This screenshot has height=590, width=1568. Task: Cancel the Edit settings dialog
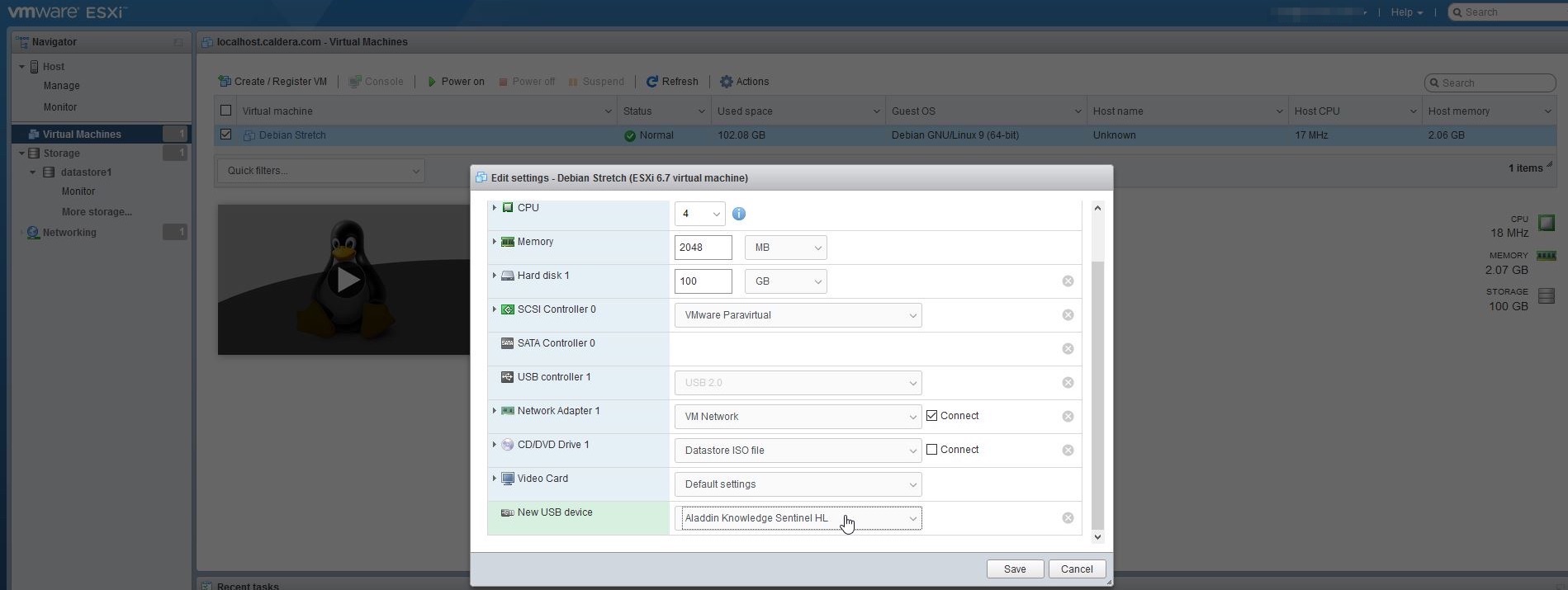pos(1076,569)
